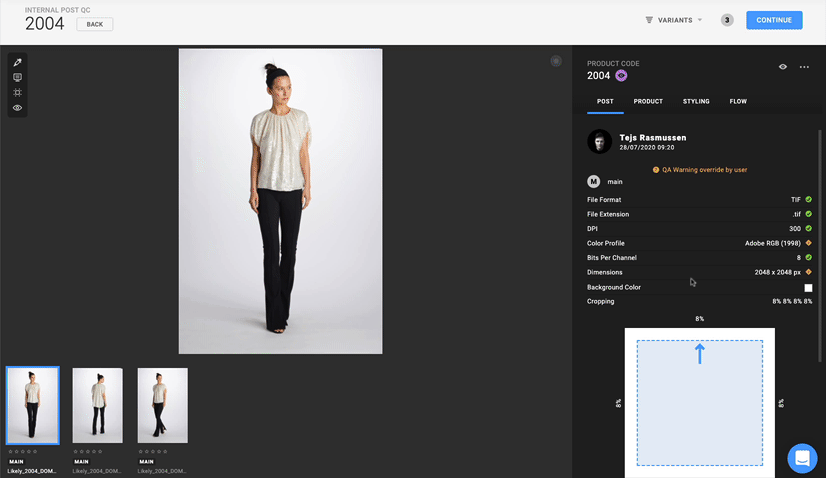826x478 pixels.
Task: Rate the first thumbnail using its stars
Action: coord(23,452)
